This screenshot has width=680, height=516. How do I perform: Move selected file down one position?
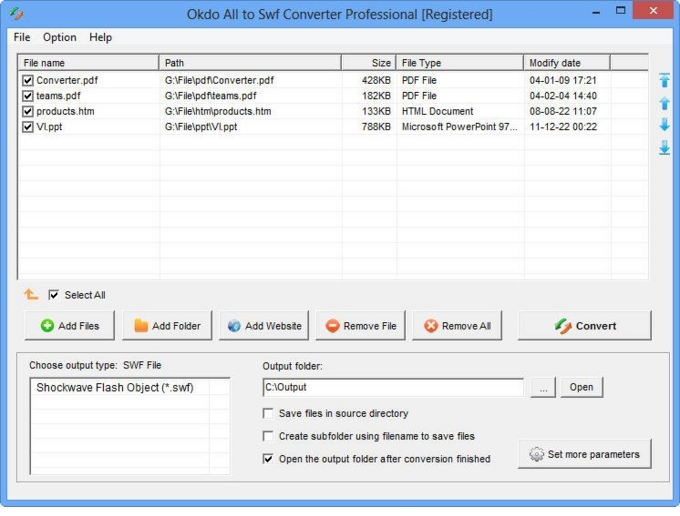[664, 125]
